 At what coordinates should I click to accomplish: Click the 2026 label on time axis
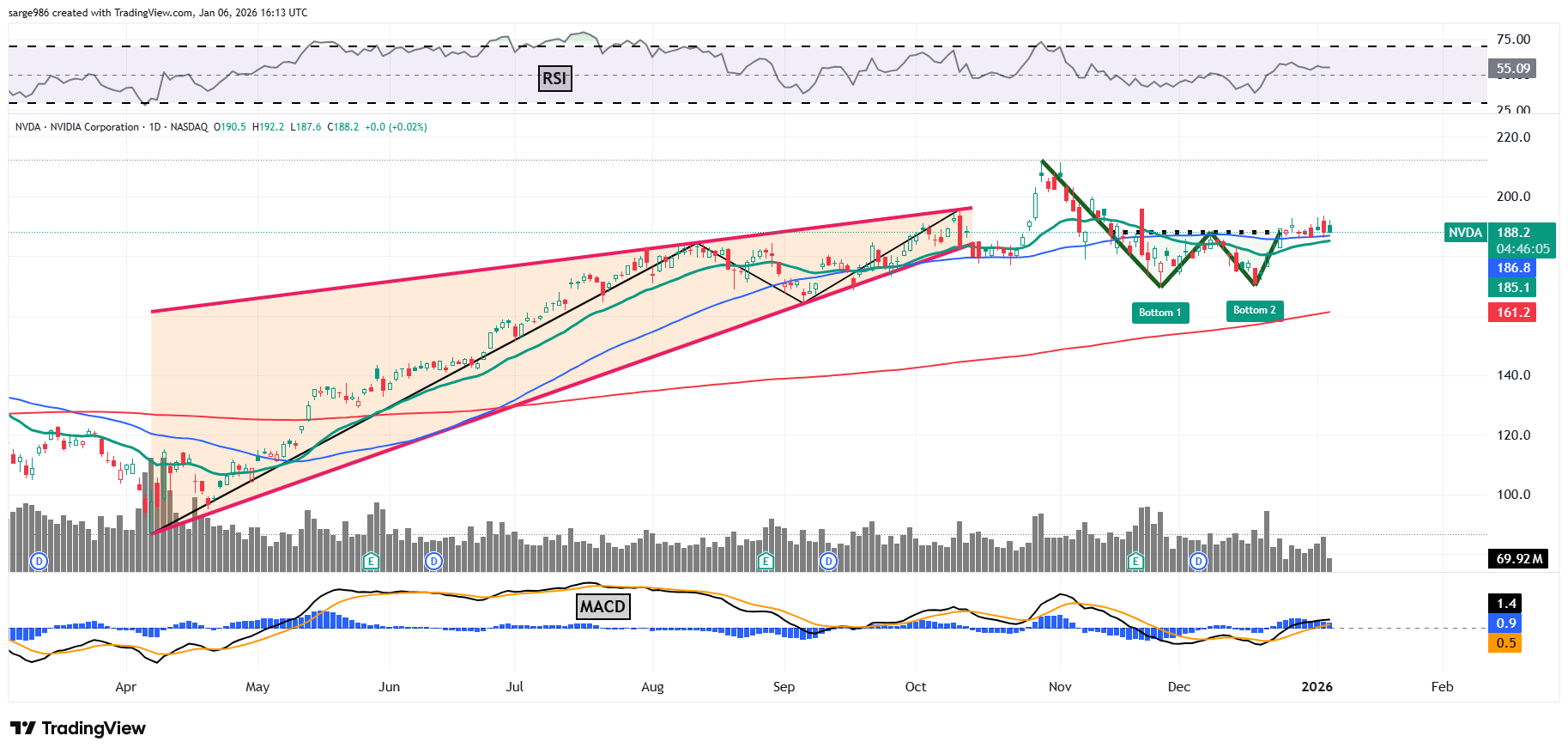pos(1317,687)
